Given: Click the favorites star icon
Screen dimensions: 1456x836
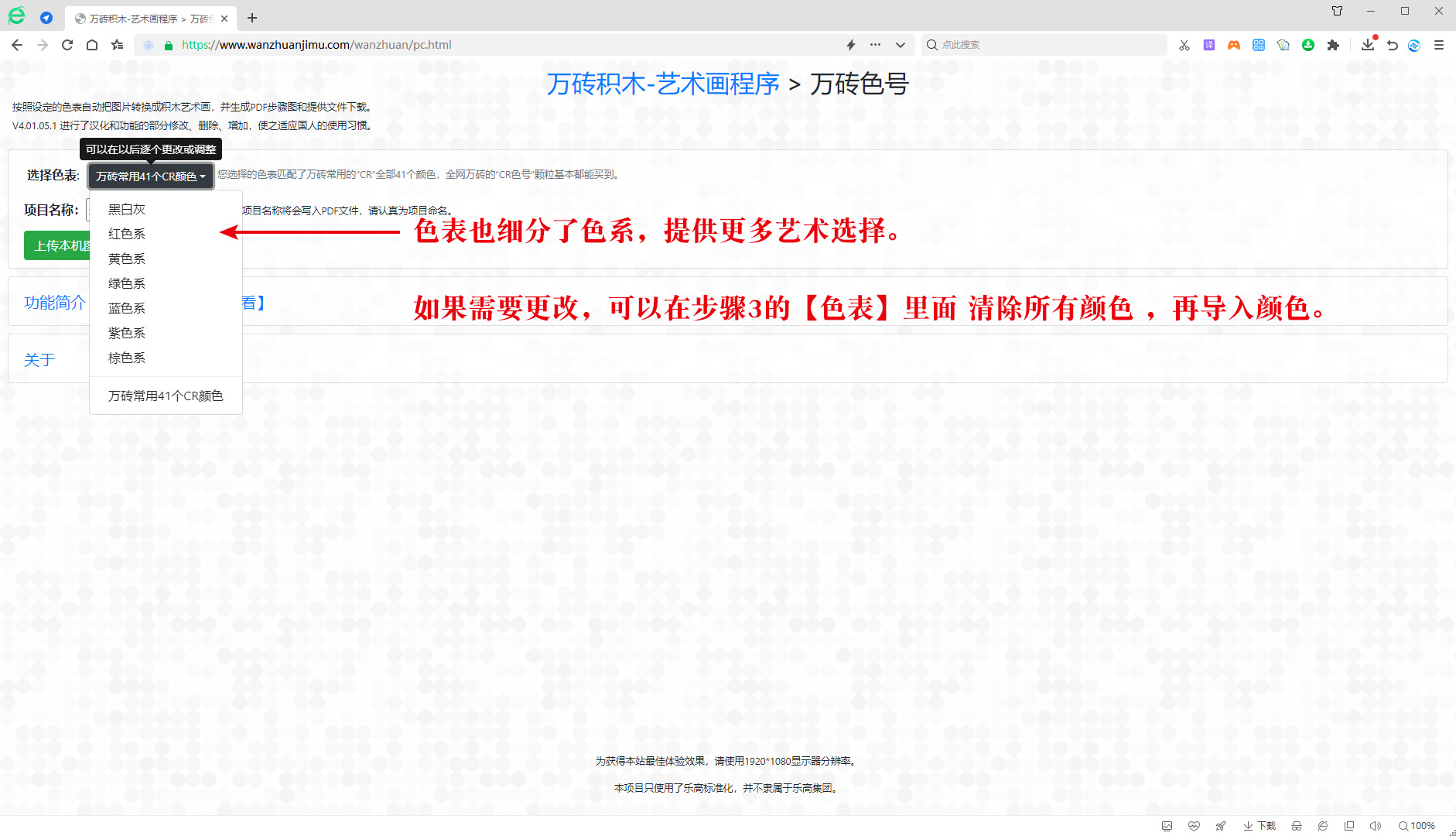Looking at the screenshot, I should click(117, 45).
